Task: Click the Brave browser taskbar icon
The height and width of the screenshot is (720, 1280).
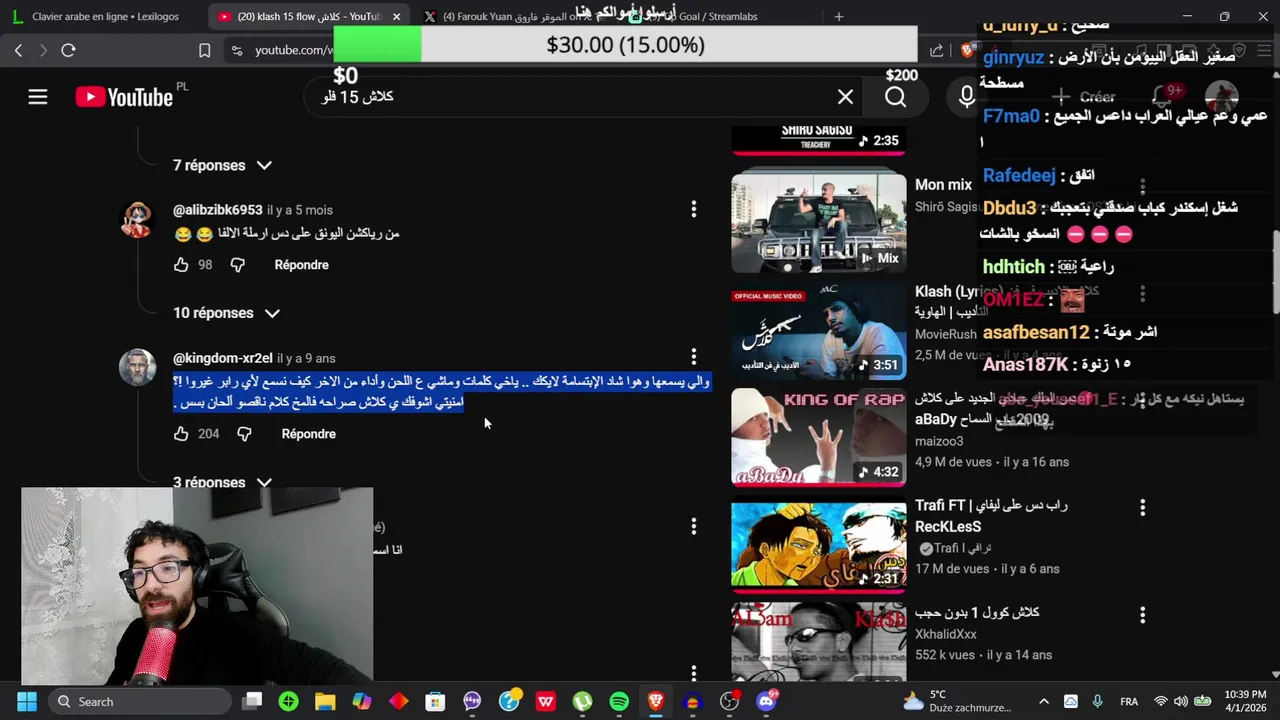Action: click(x=656, y=701)
